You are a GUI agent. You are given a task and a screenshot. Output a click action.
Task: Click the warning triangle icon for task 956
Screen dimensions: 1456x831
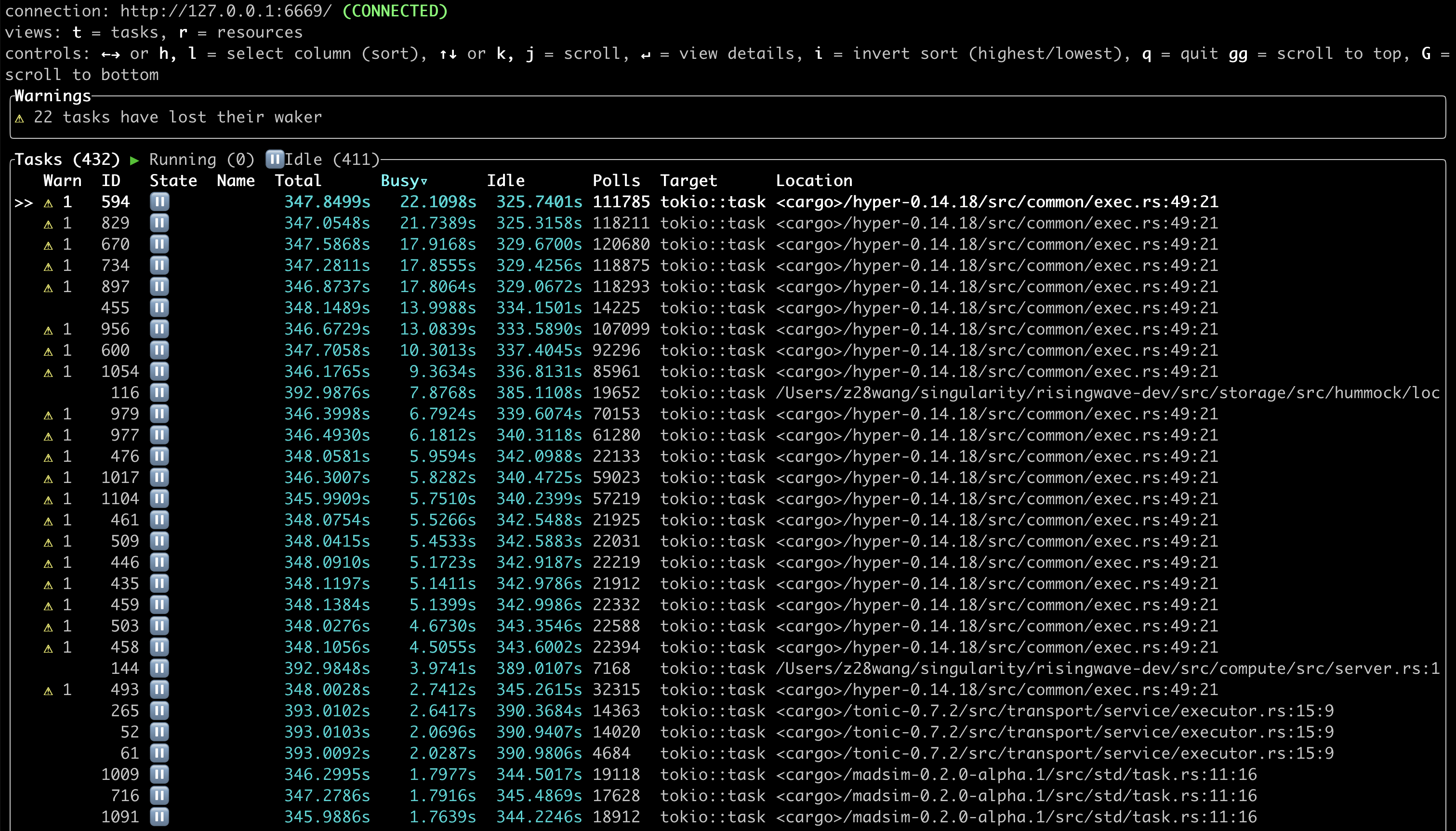tap(49, 330)
